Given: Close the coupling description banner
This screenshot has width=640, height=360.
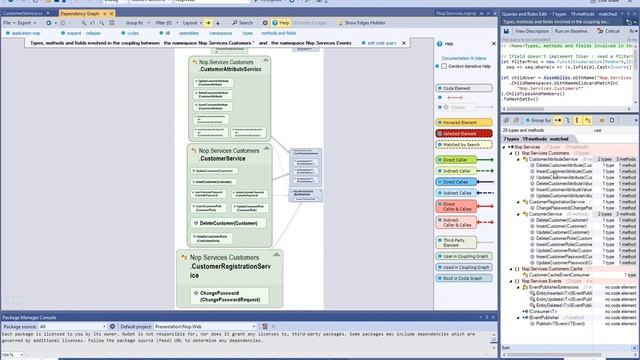Looking at the screenshot, I should coord(404,43).
